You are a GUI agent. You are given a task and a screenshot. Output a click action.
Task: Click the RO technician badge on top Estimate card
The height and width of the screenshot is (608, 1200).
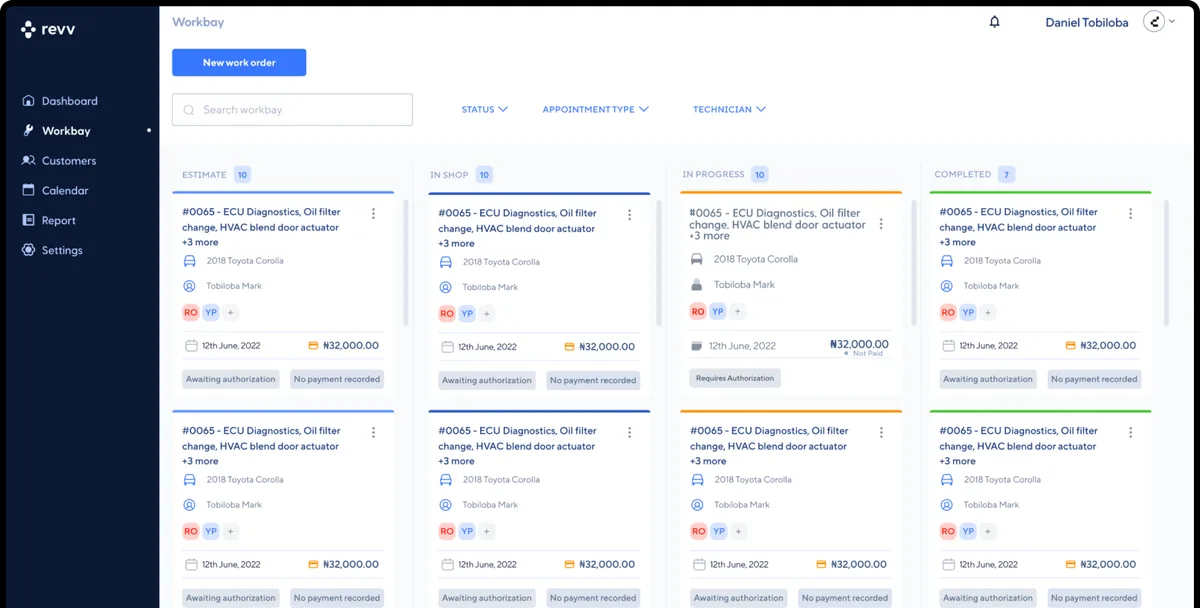point(190,313)
